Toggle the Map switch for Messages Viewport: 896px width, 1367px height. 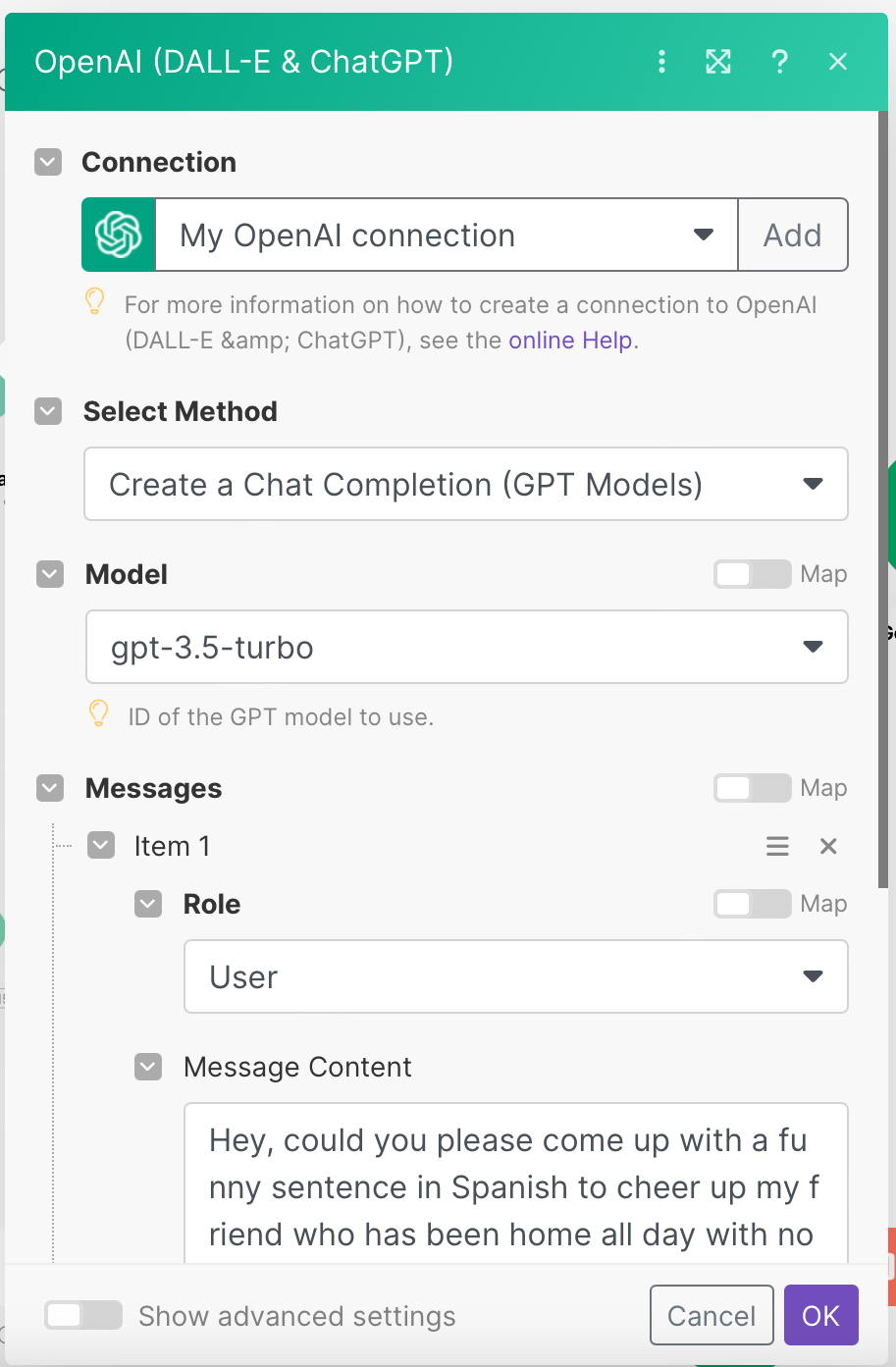point(752,788)
